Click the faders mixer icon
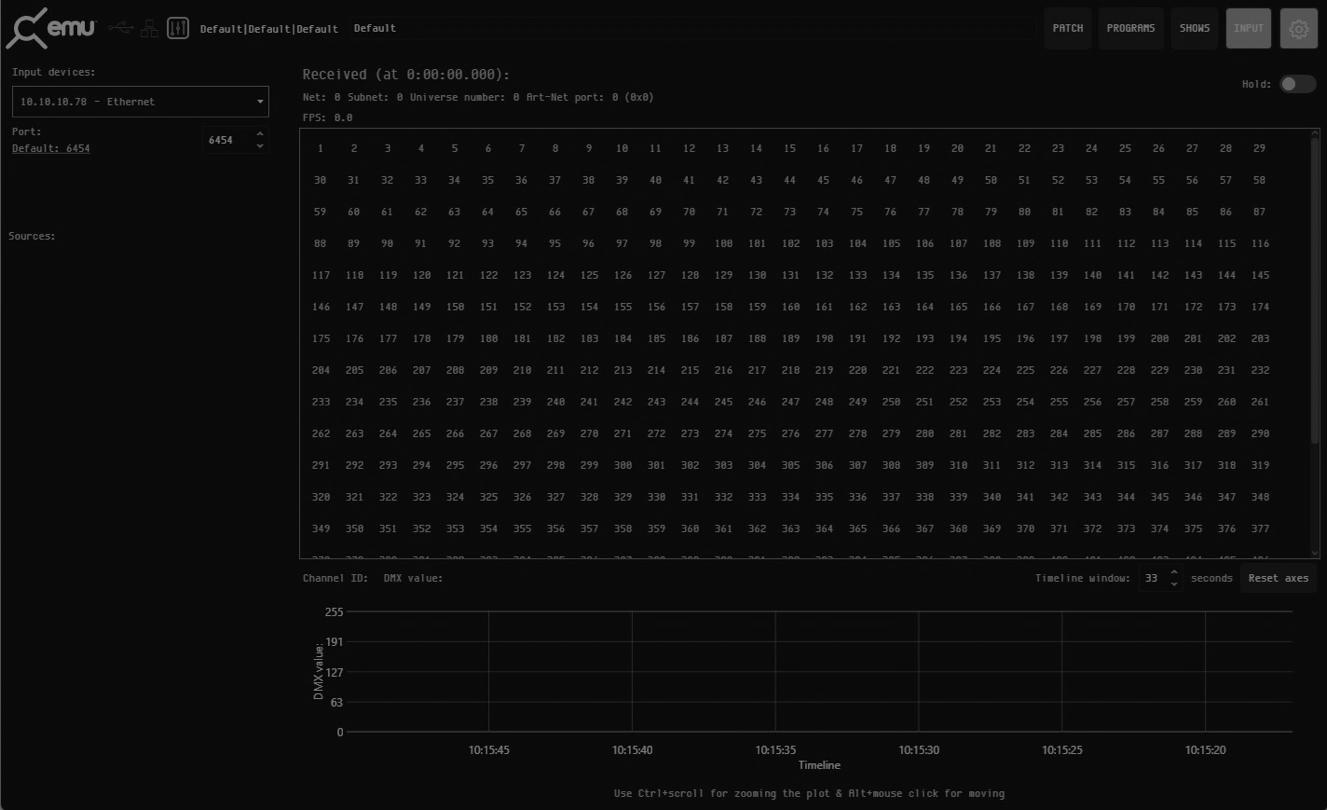Image resolution: width=1327 pixels, height=810 pixels. pos(178,28)
